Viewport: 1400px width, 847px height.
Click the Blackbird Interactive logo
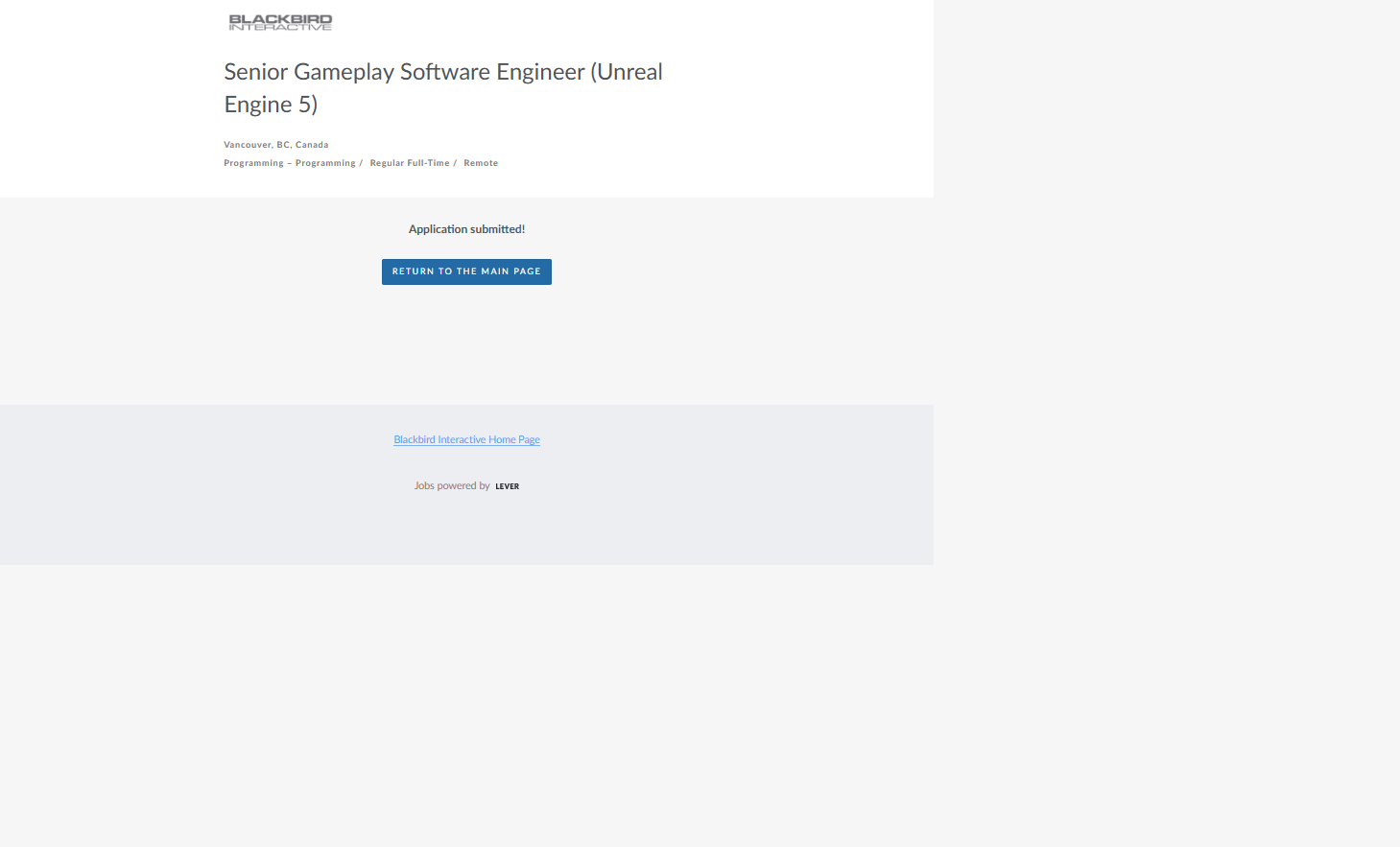click(280, 22)
